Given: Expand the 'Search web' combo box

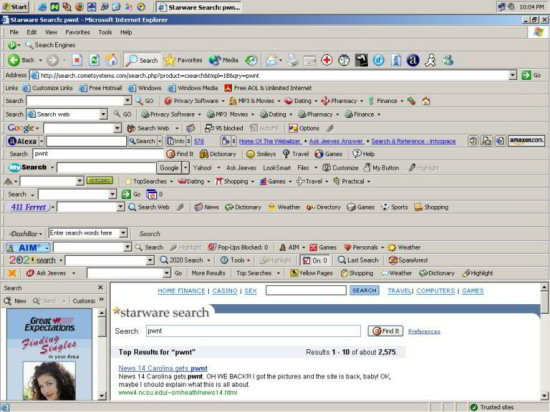Looking at the screenshot, I should (103, 114).
